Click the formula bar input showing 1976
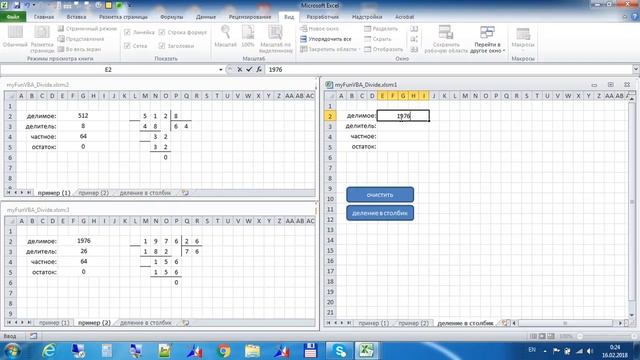This screenshot has width=640, height=360. [x=448, y=69]
